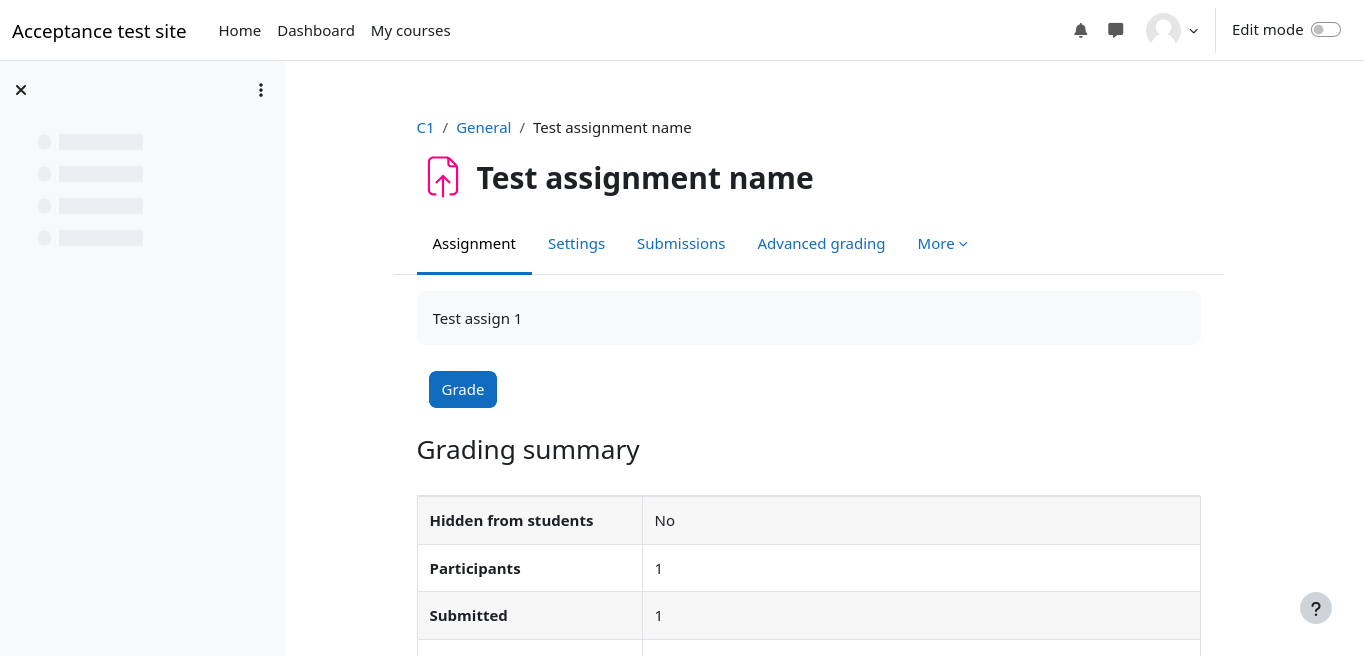
Task: Open the notifications bell icon
Action: (x=1080, y=31)
